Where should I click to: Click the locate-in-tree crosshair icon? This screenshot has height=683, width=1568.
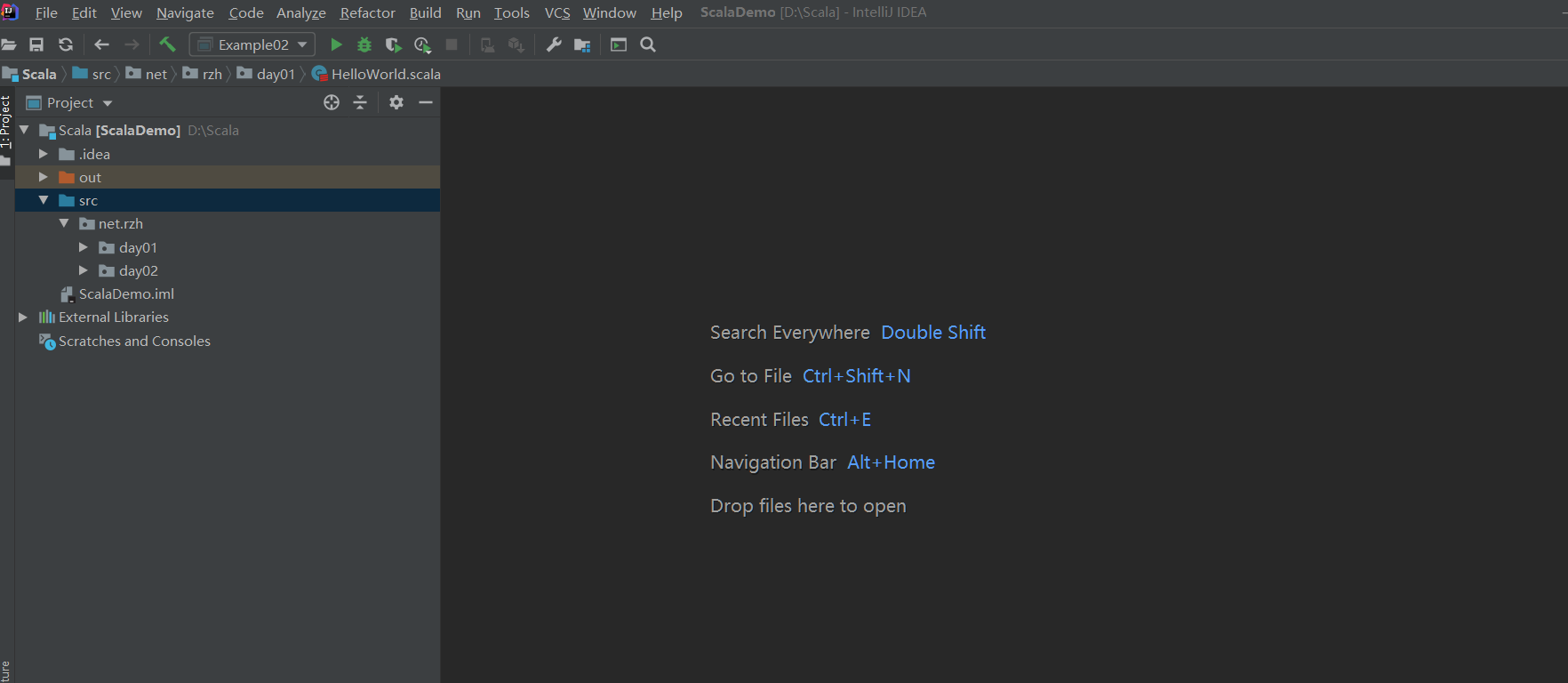[332, 102]
